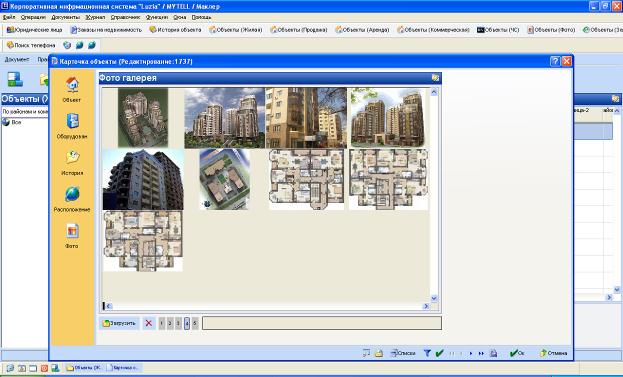Click Поиск телефона toolbar item
The width and height of the screenshot is (623, 377).
pos(31,45)
